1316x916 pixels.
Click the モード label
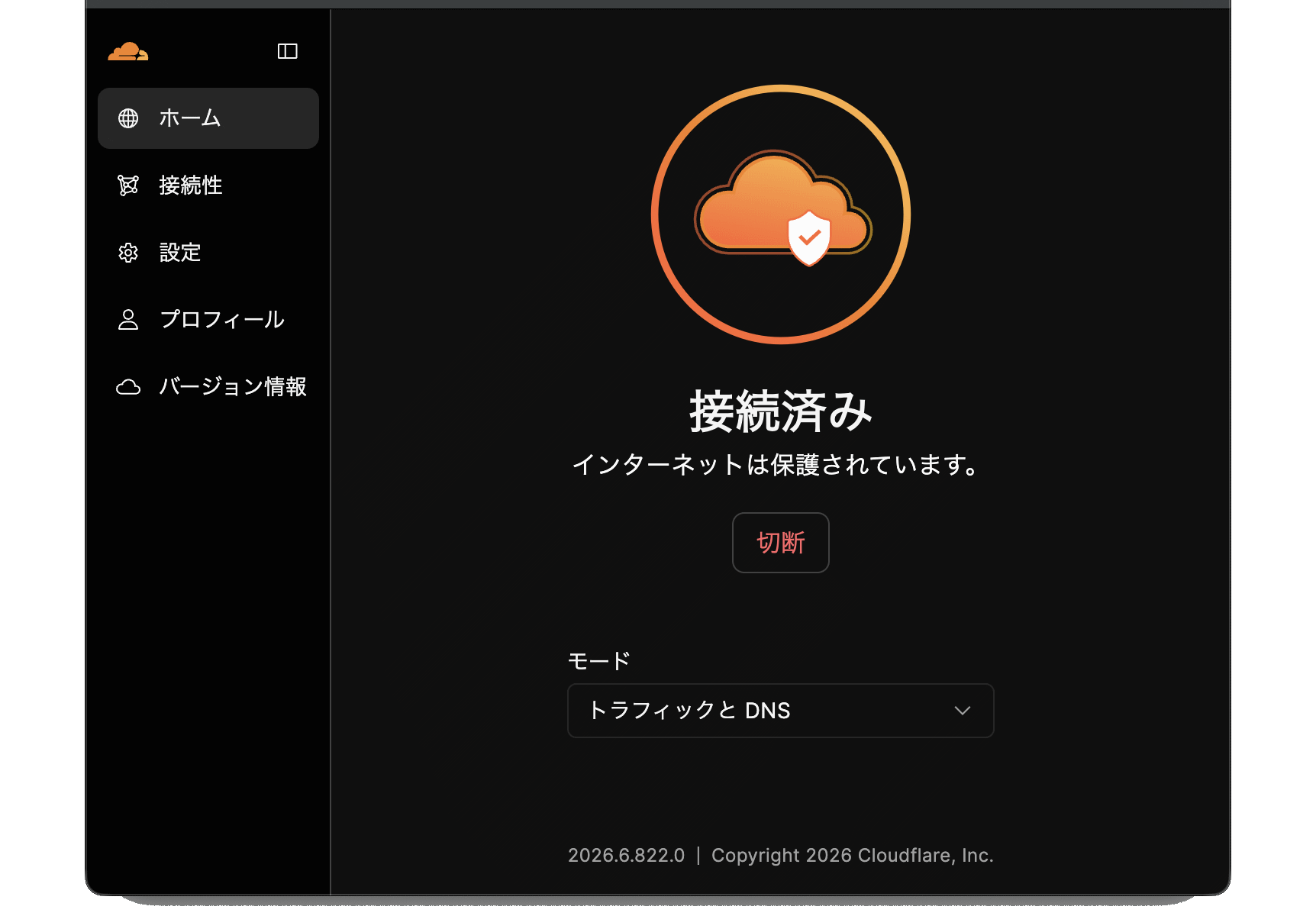[599, 661]
